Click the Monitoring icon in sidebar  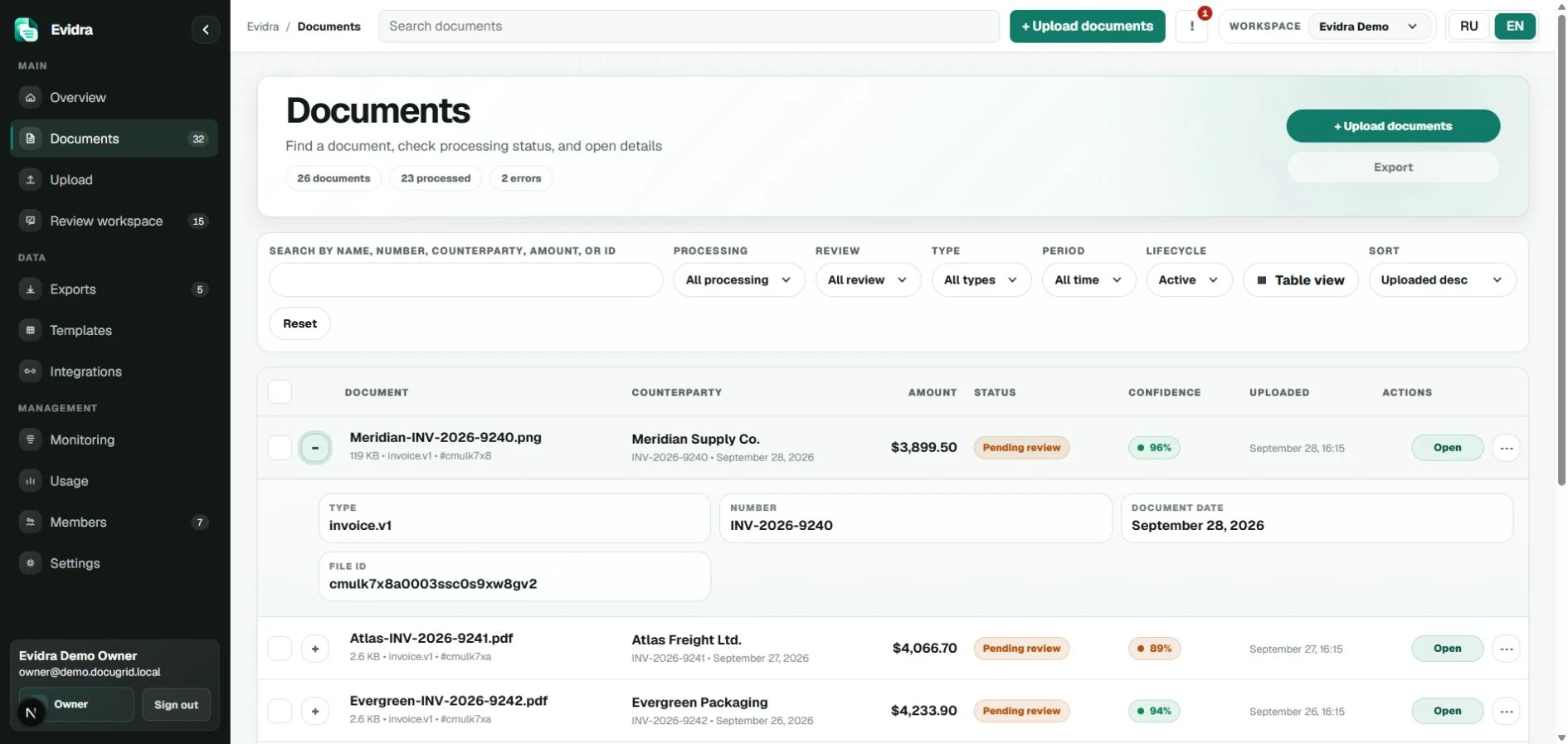coord(31,440)
